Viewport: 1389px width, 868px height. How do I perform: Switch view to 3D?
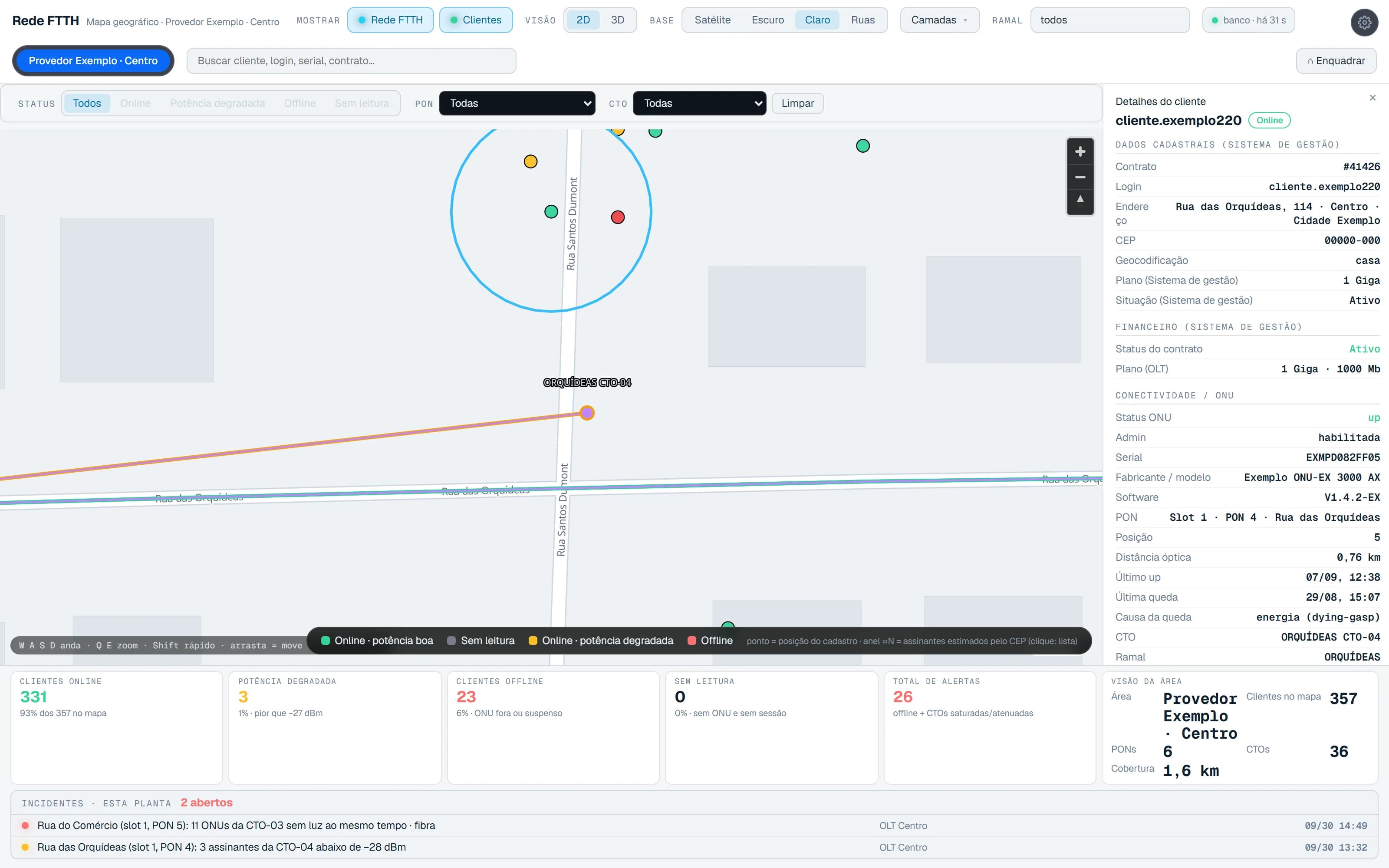618,20
